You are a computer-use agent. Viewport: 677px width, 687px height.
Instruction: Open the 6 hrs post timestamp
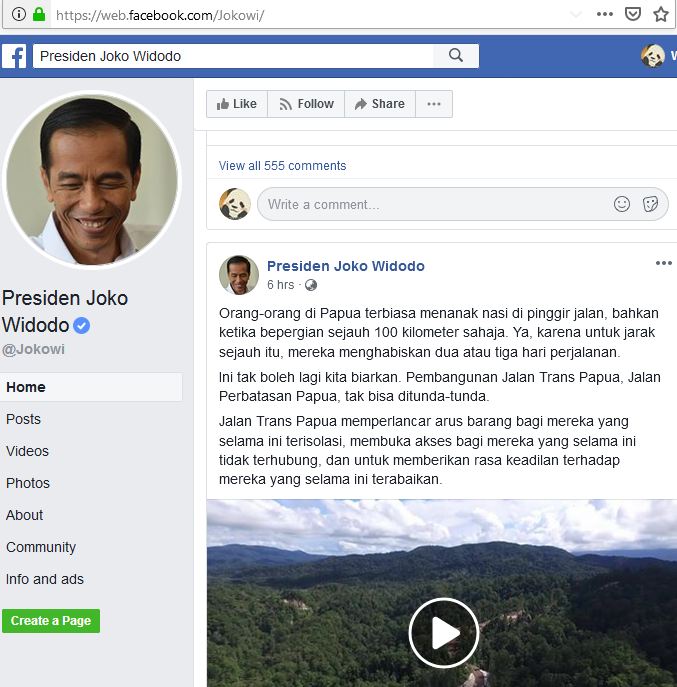pos(280,285)
